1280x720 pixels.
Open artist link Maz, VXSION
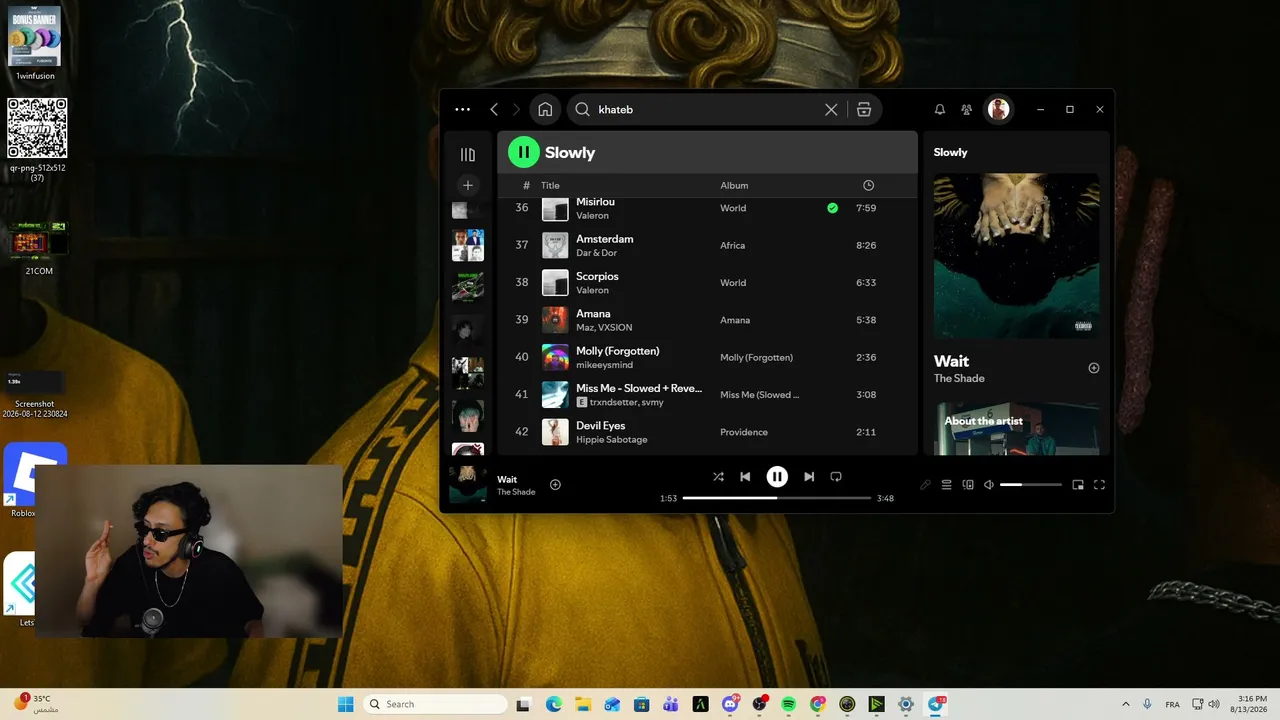tap(604, 328)
